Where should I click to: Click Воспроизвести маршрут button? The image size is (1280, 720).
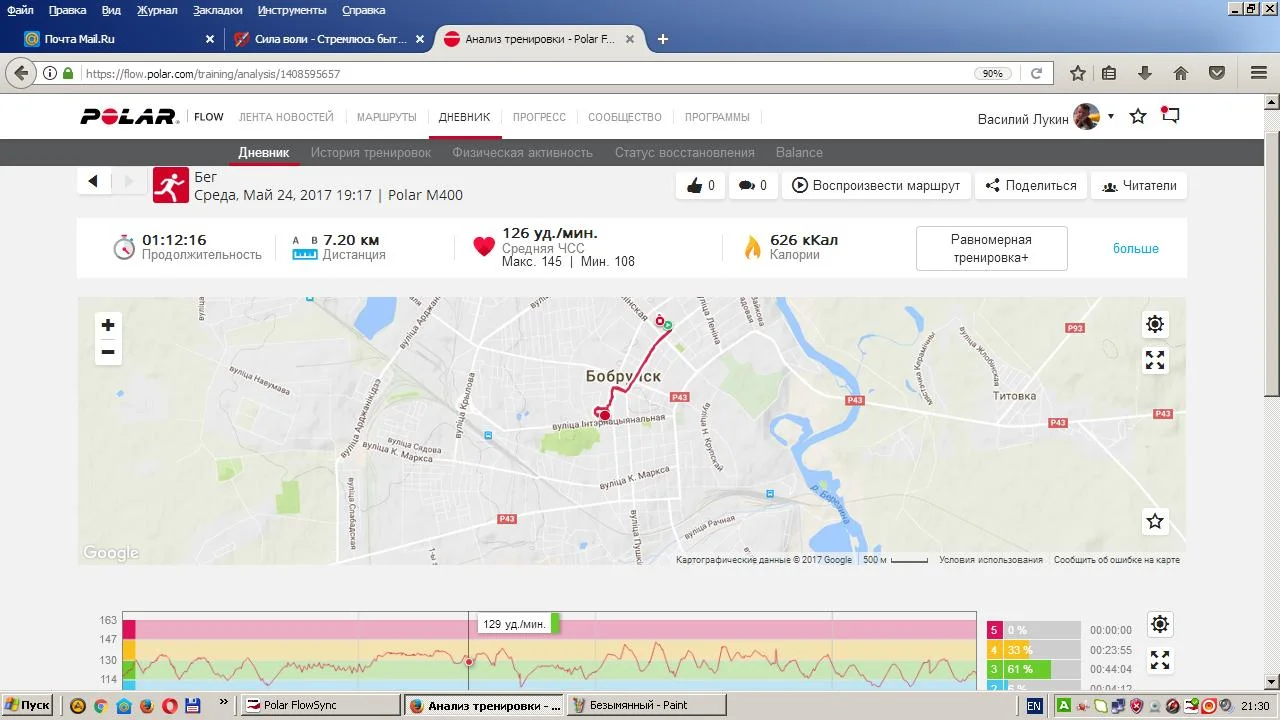pos(876,185)
